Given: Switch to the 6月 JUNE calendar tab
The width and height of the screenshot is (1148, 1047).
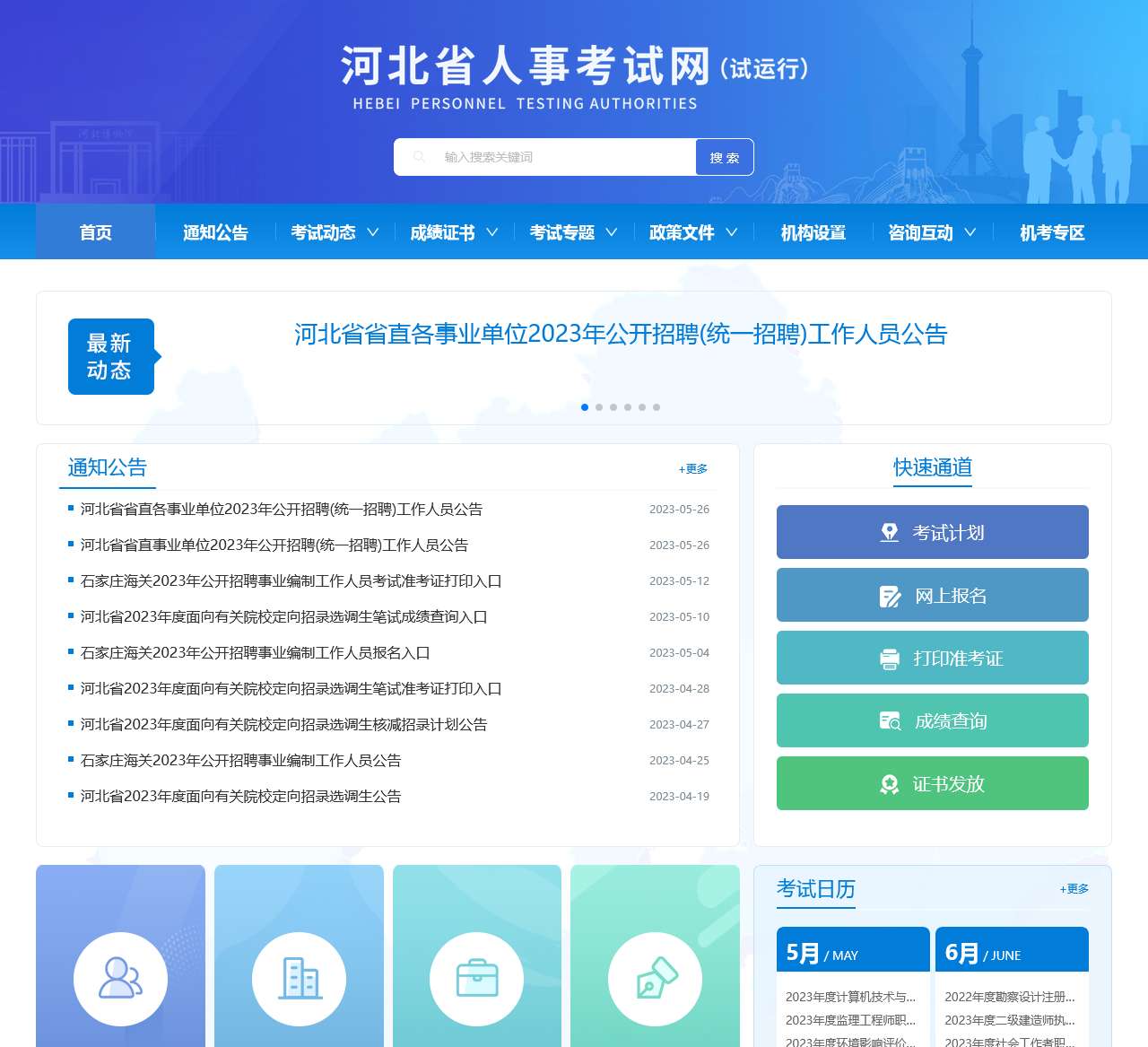Looking at the screenshot, I should 1012,949.
